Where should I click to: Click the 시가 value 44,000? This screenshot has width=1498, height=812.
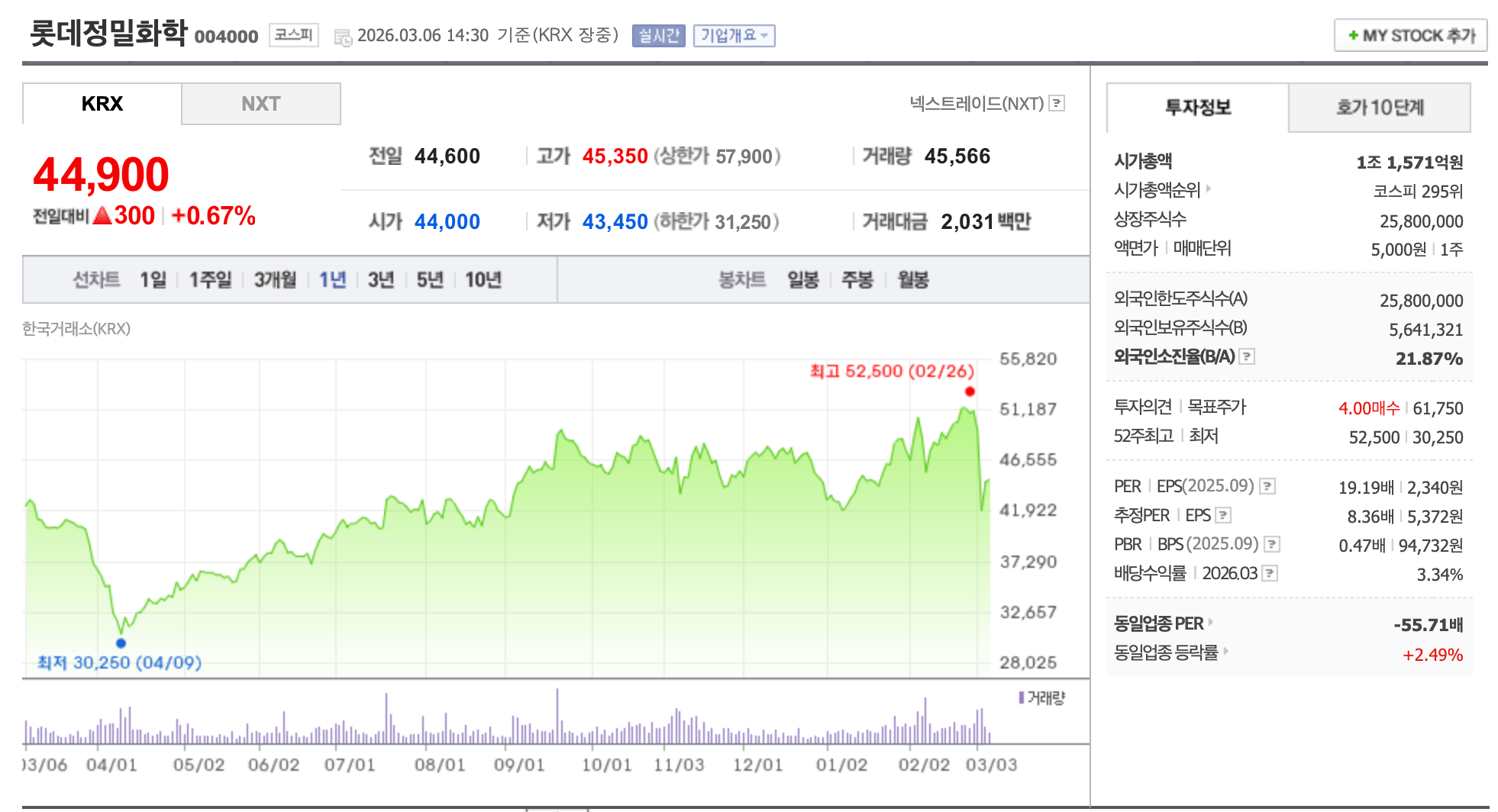[x=447, y=222]
